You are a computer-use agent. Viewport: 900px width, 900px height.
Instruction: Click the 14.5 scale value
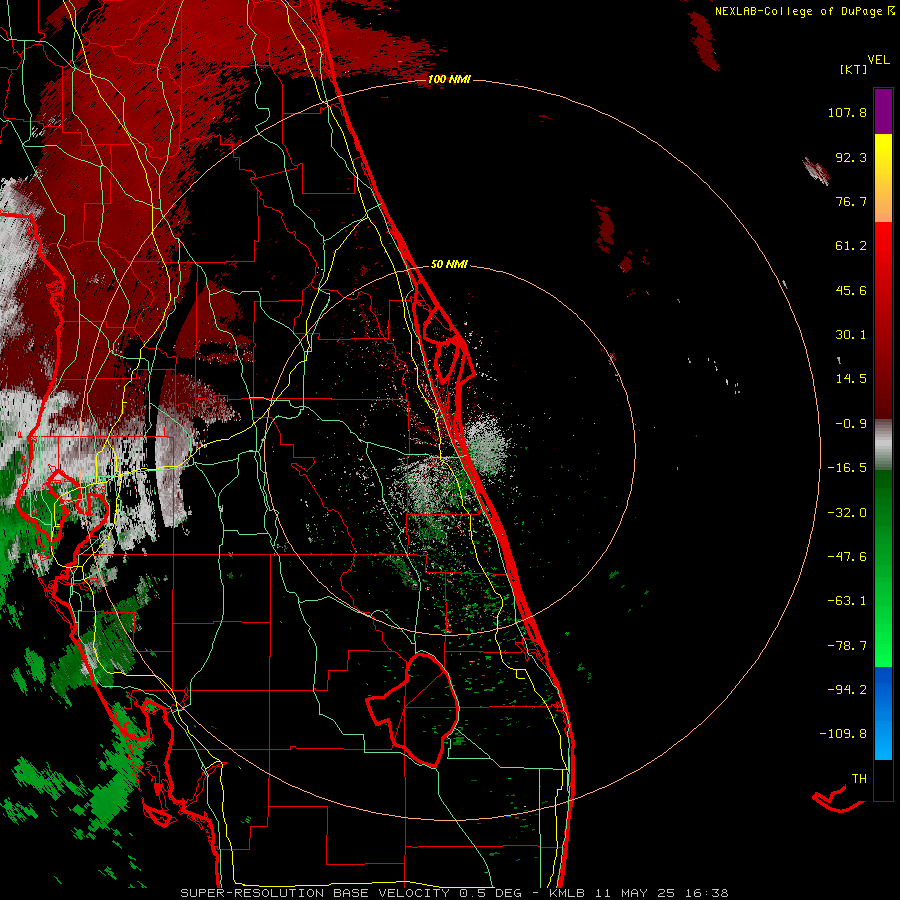(851, 379)
